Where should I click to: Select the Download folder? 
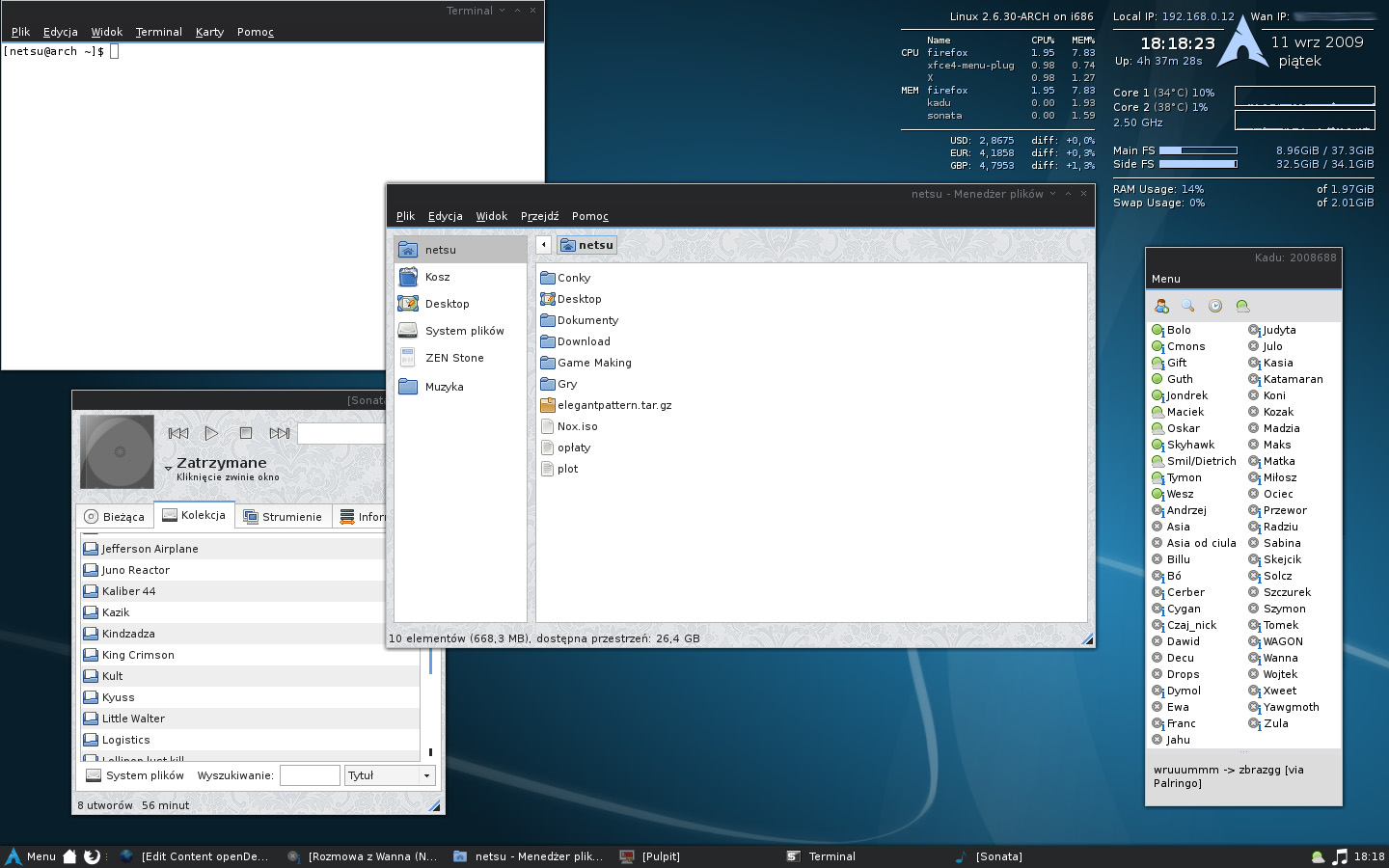pyautogui.click(x=576, y=341)
